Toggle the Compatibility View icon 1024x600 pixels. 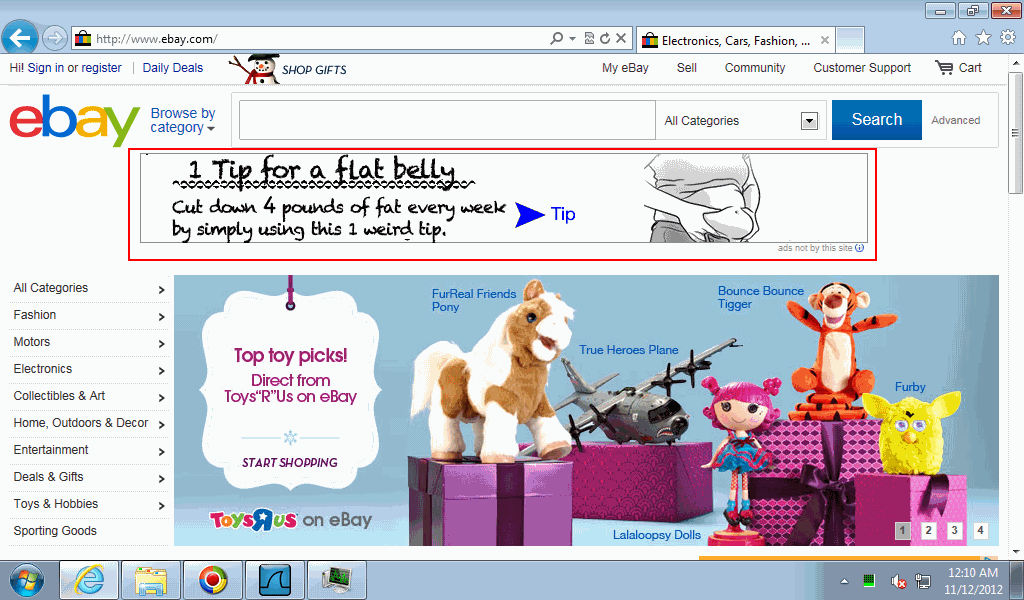589,39
